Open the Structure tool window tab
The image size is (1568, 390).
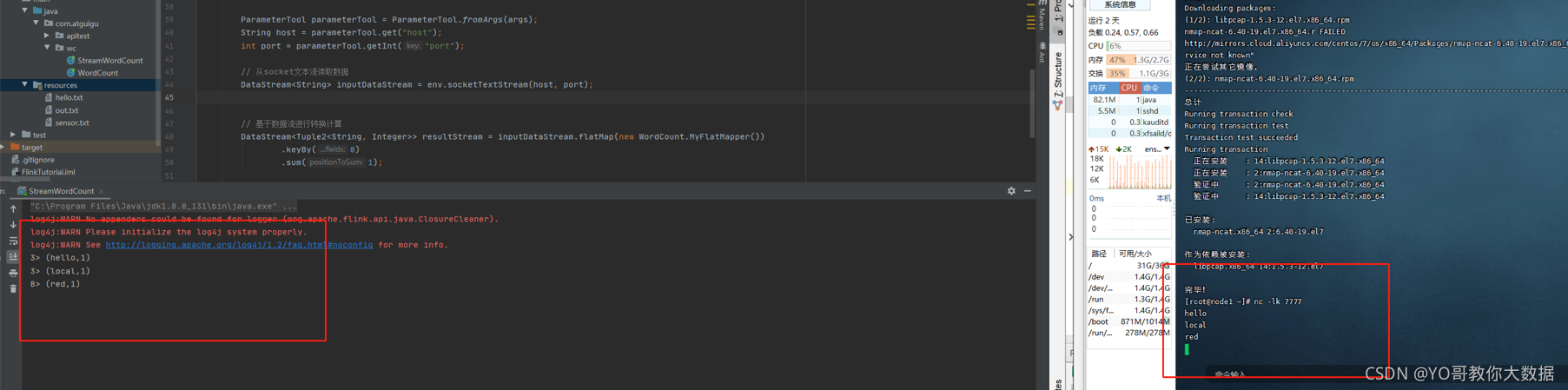point(1058,78)
